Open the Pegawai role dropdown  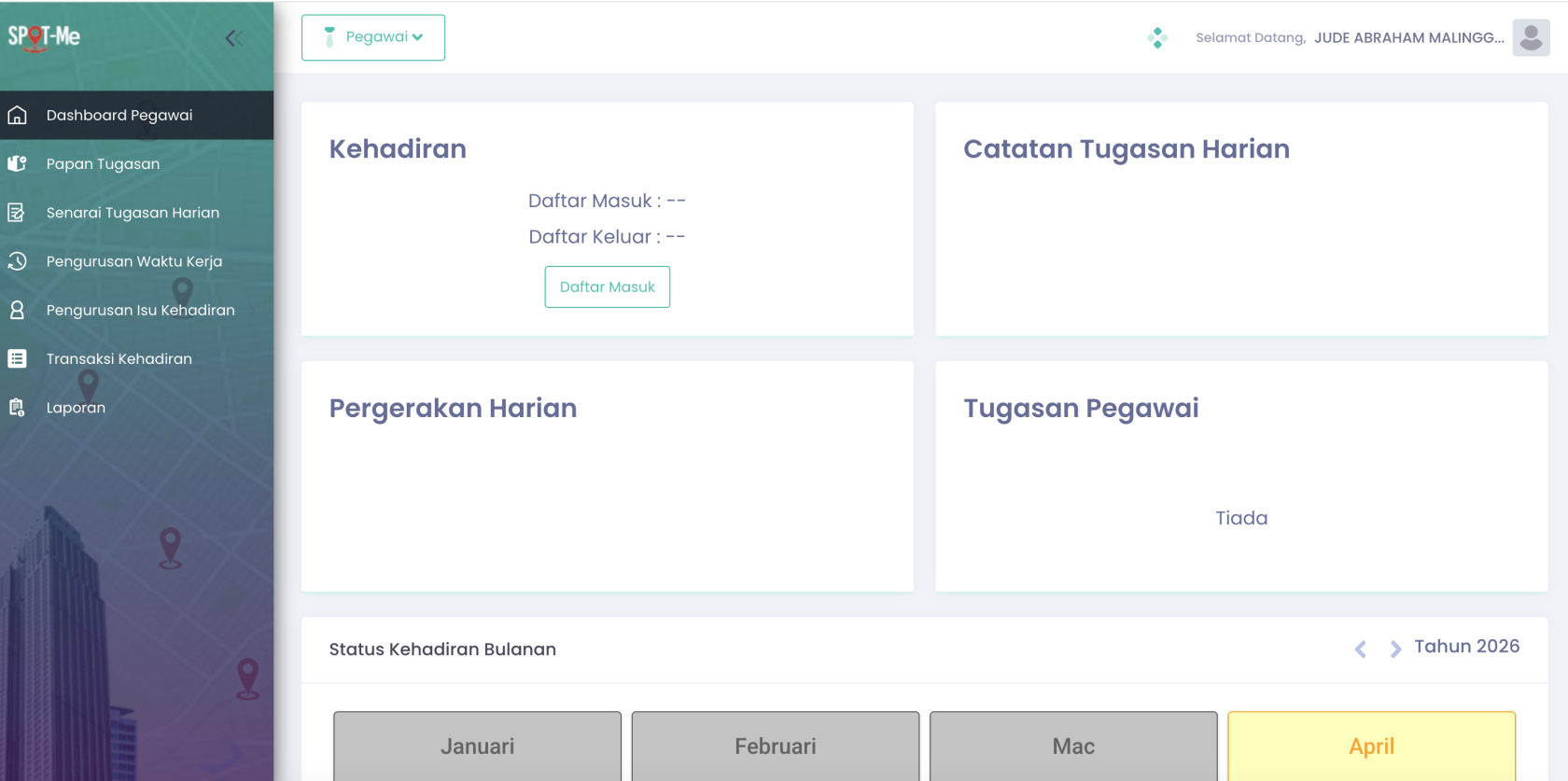(373, 37)
